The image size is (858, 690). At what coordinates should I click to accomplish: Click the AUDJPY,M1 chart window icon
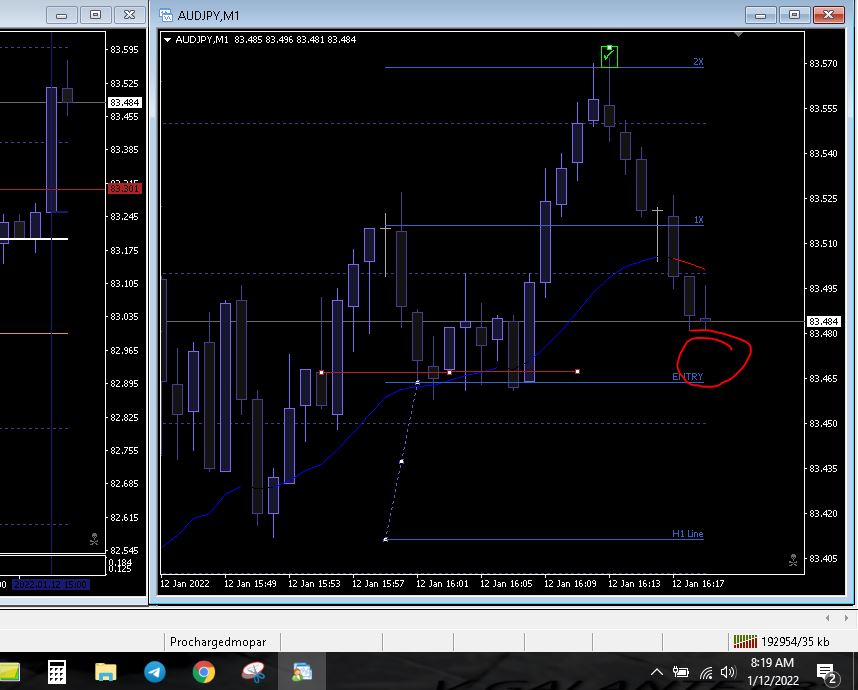pos(166,15)
